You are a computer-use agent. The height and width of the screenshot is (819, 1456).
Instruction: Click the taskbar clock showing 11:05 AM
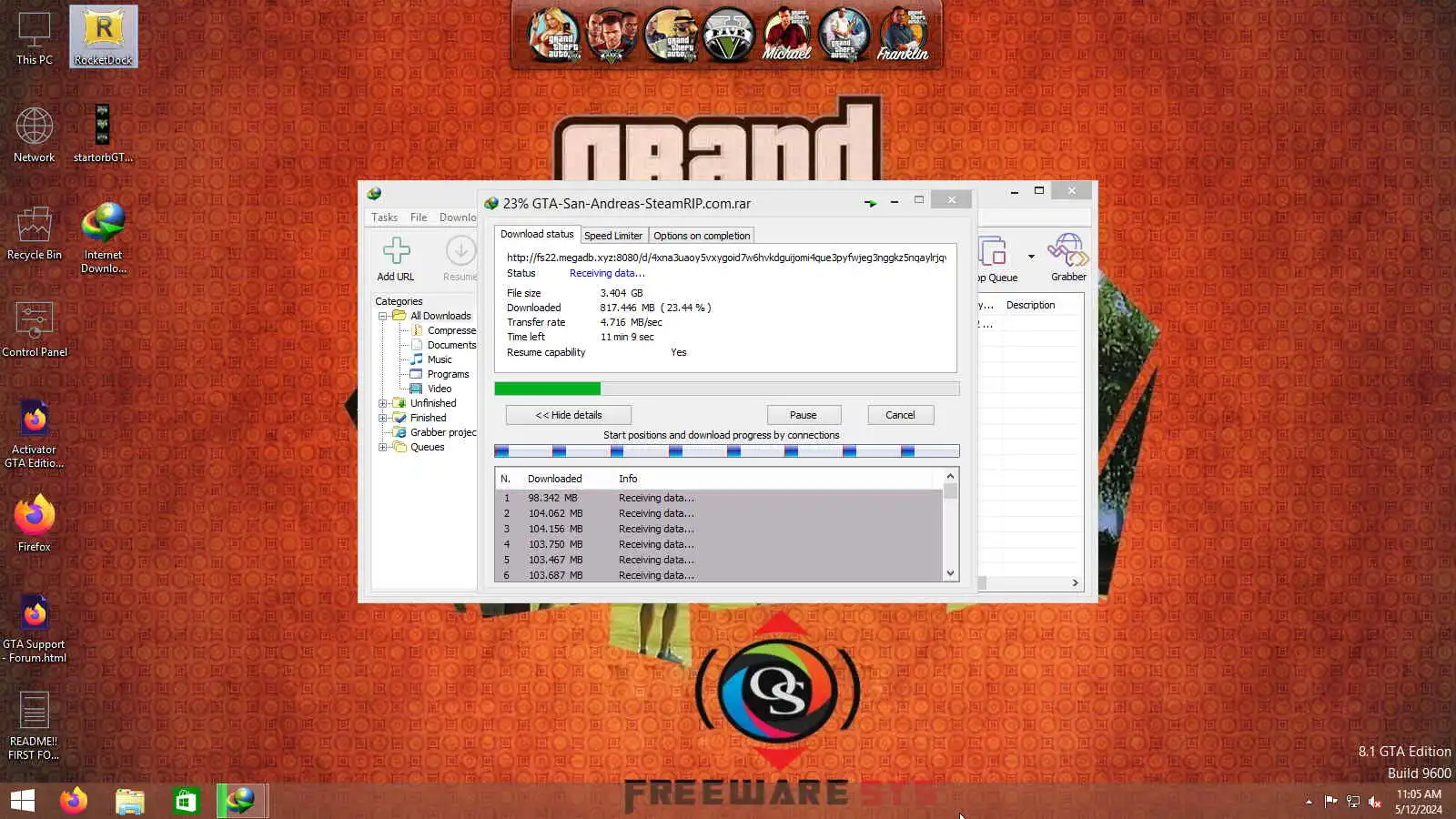(1418, 802)
